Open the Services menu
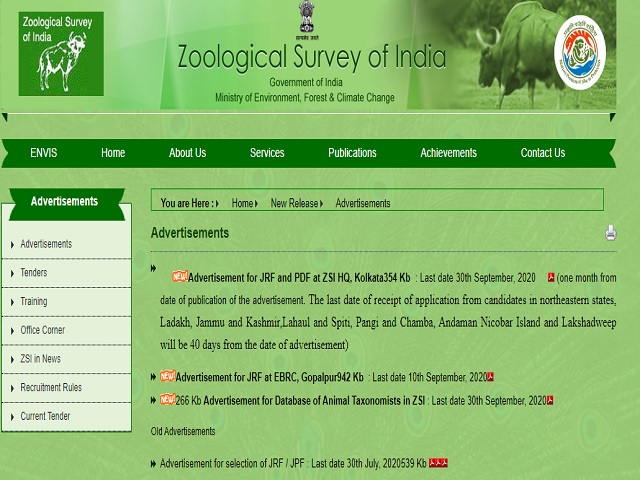 (x=267, y=153)
